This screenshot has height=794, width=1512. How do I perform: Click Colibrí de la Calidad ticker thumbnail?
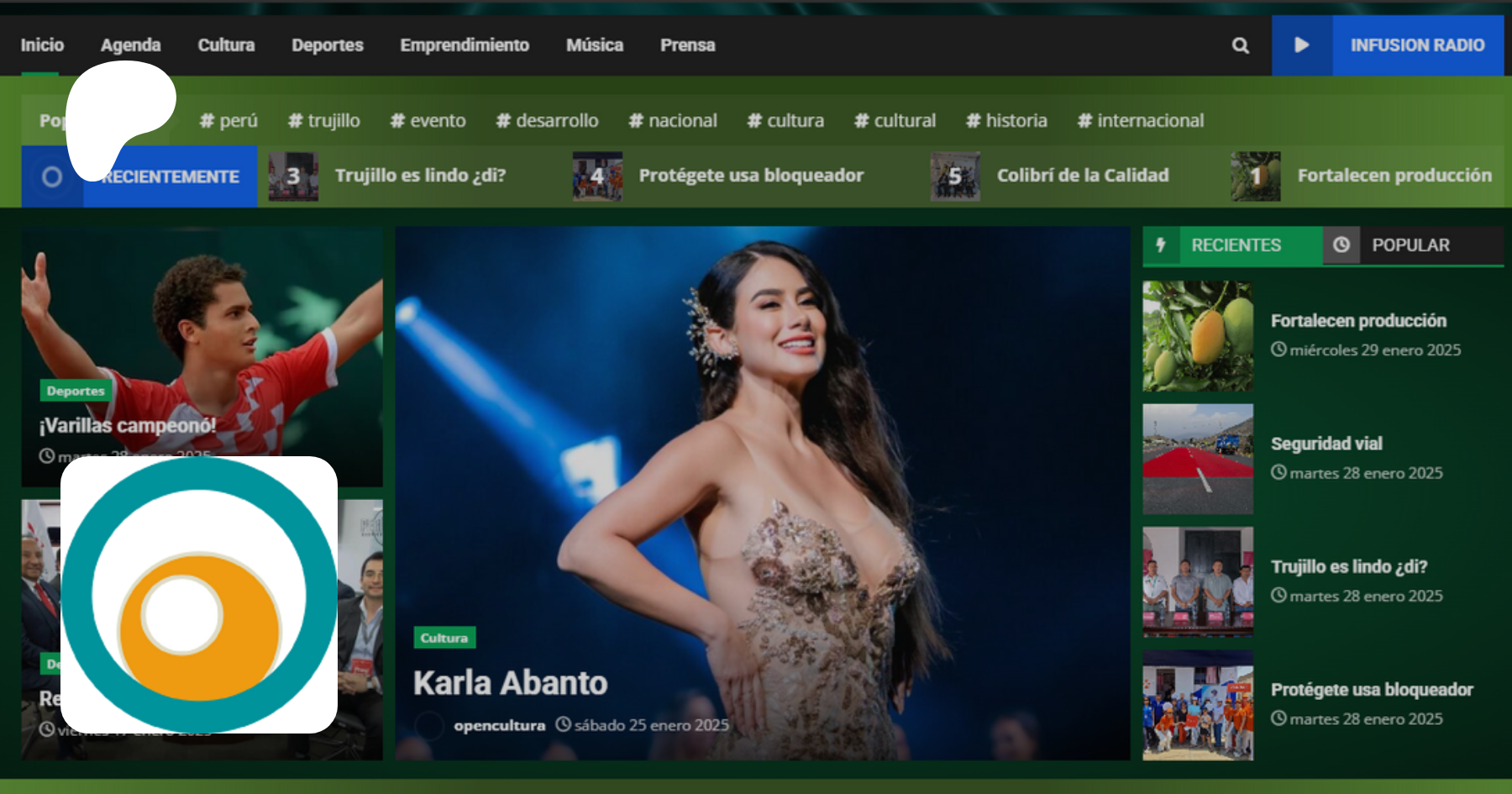point(955,176)
